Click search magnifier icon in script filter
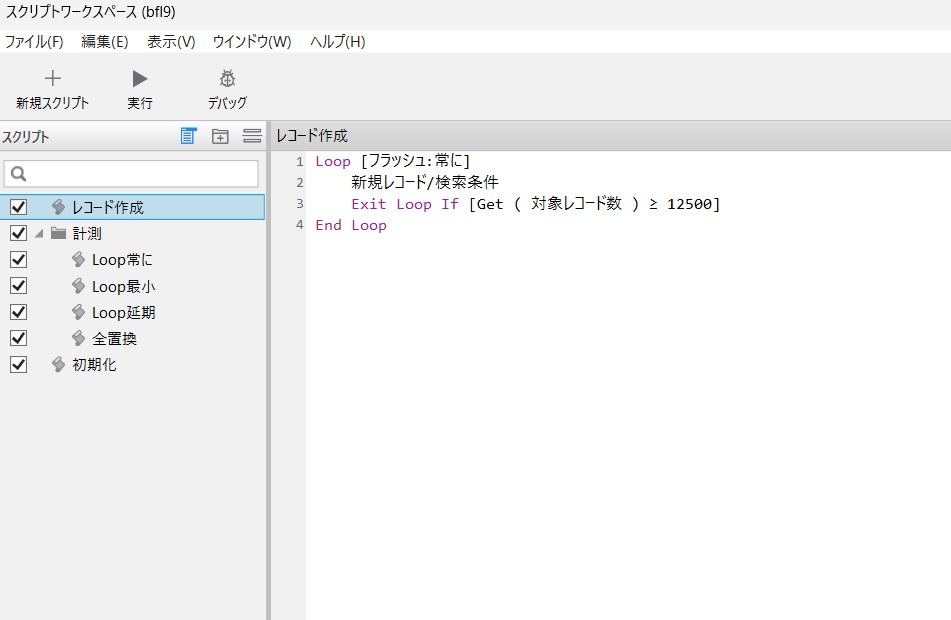Screen dimensions: 951x620 (x=19, y=174)
